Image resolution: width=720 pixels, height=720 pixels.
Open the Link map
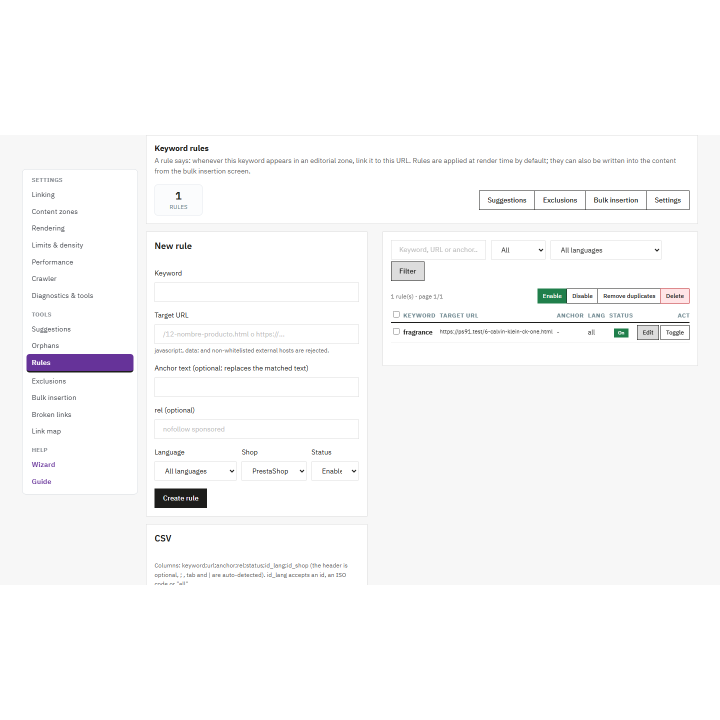coord(46,431)
